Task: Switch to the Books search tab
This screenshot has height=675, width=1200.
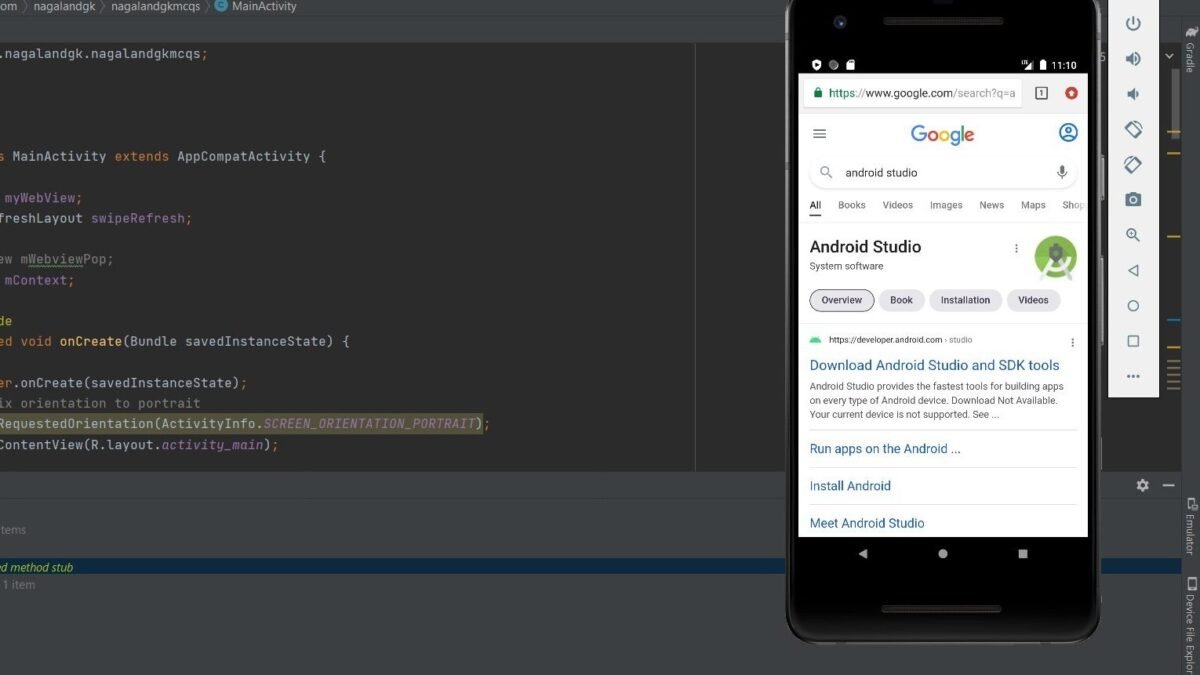Action: click(x=851, y=205)
